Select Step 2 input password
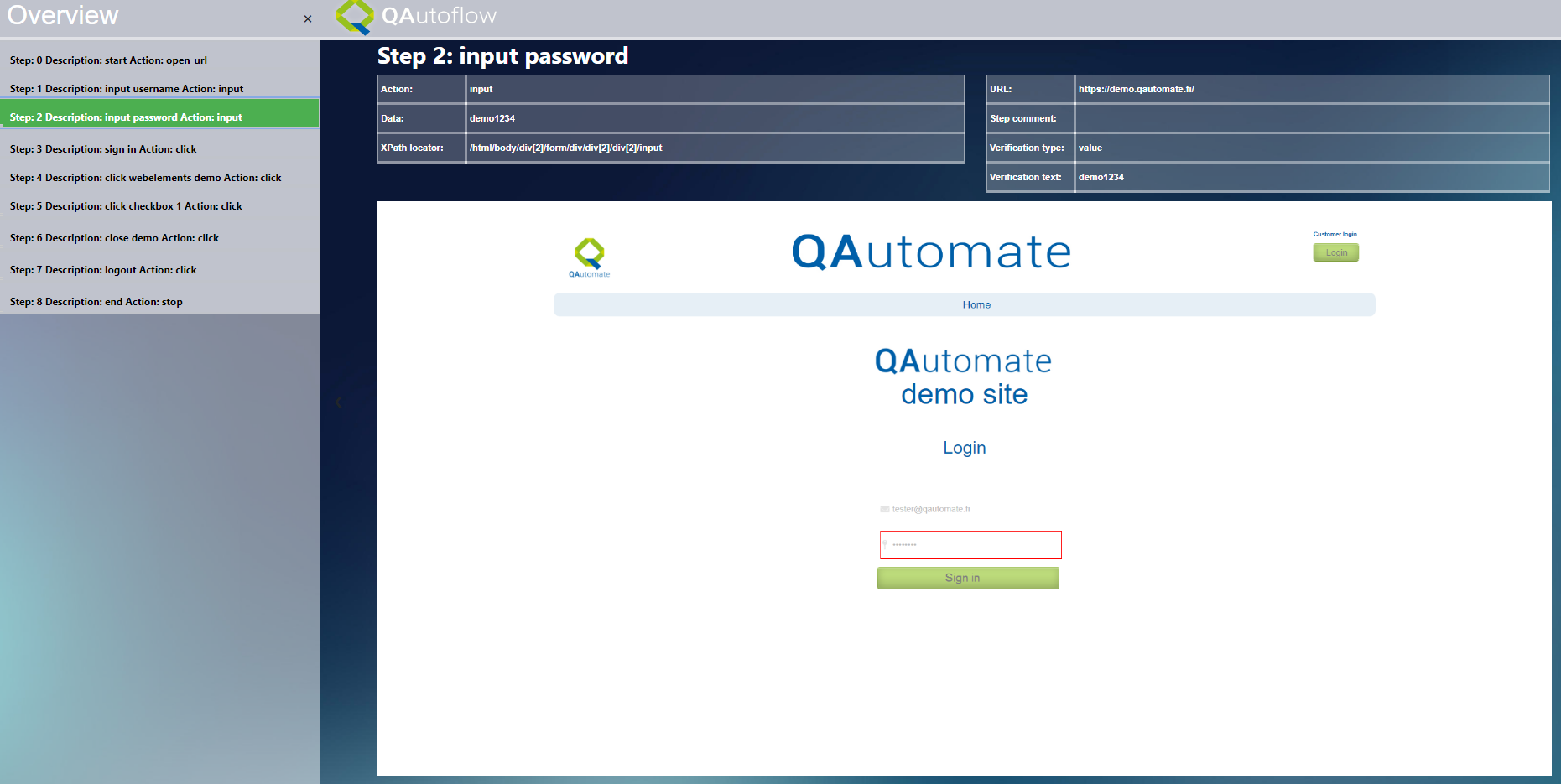Screen dimensions: 1561x784 click(159, 114)
